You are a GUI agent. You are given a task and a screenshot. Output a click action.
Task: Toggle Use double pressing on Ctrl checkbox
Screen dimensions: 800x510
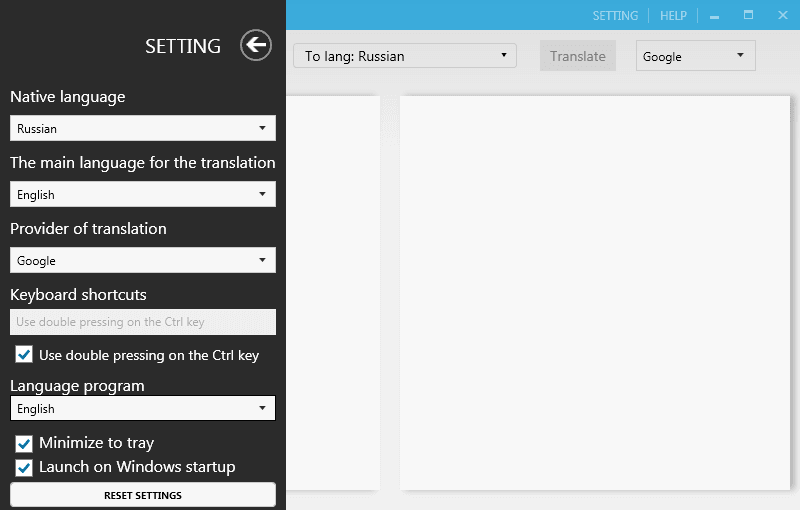[25, 355]
